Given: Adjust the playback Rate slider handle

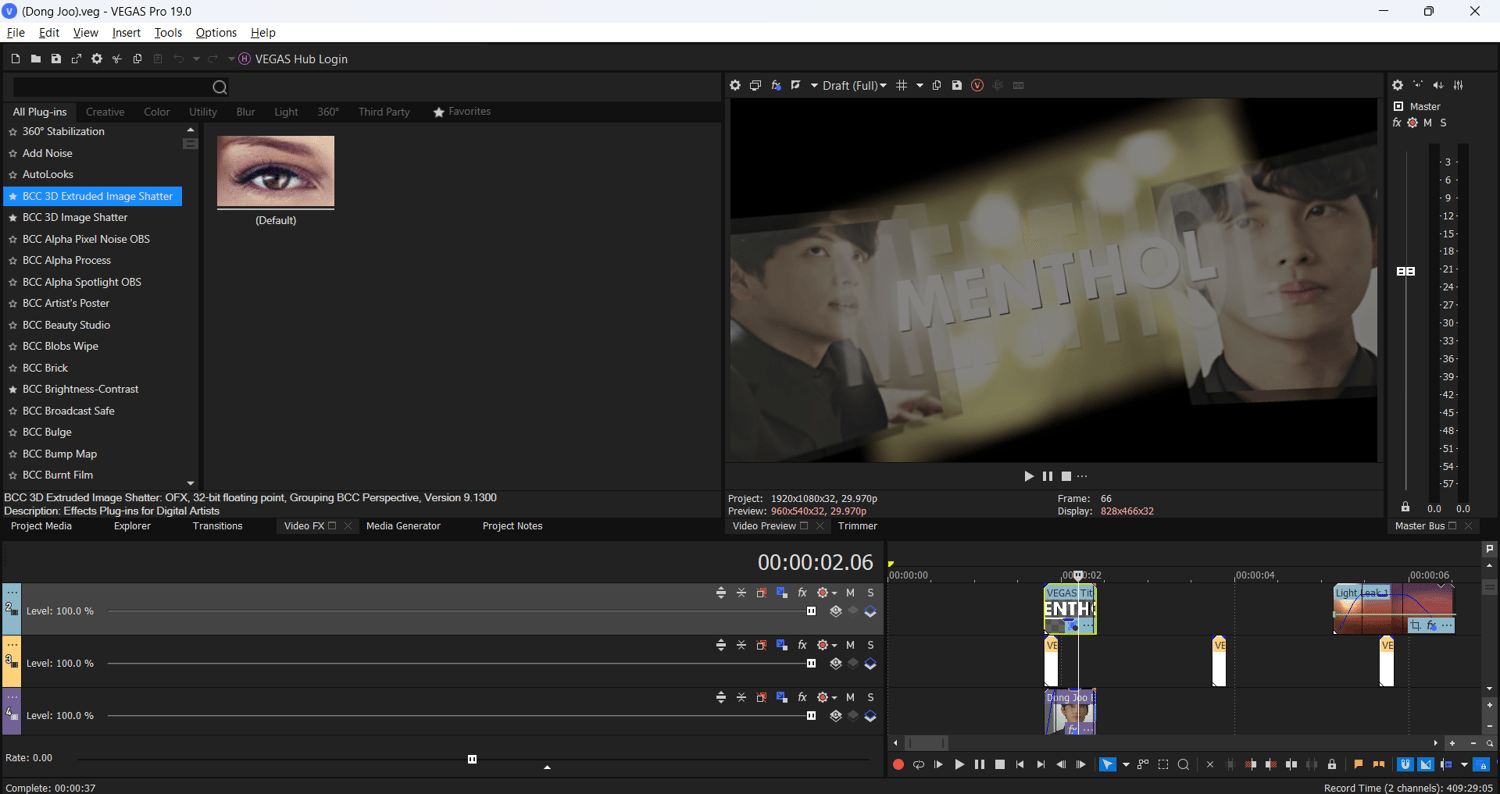Looking at the screenshot, I should point(472,759).
